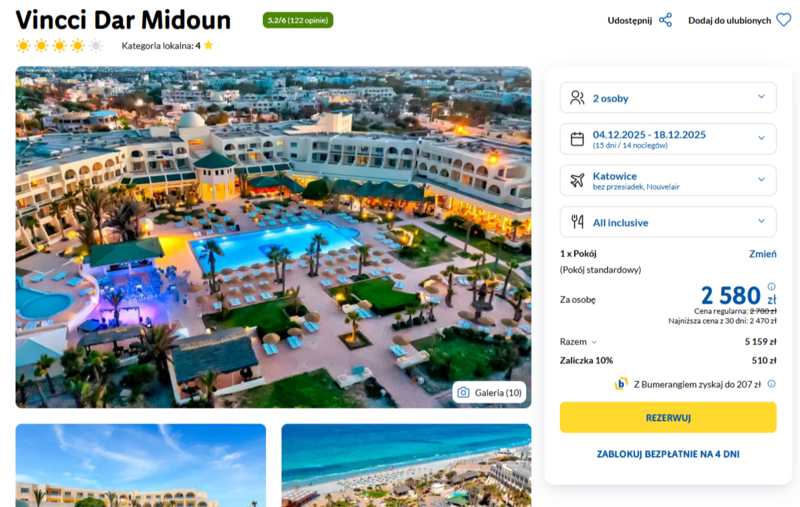Expand the Razem price breakdown
This screenshot has width=800, height=507.
(x=579, y=342)
